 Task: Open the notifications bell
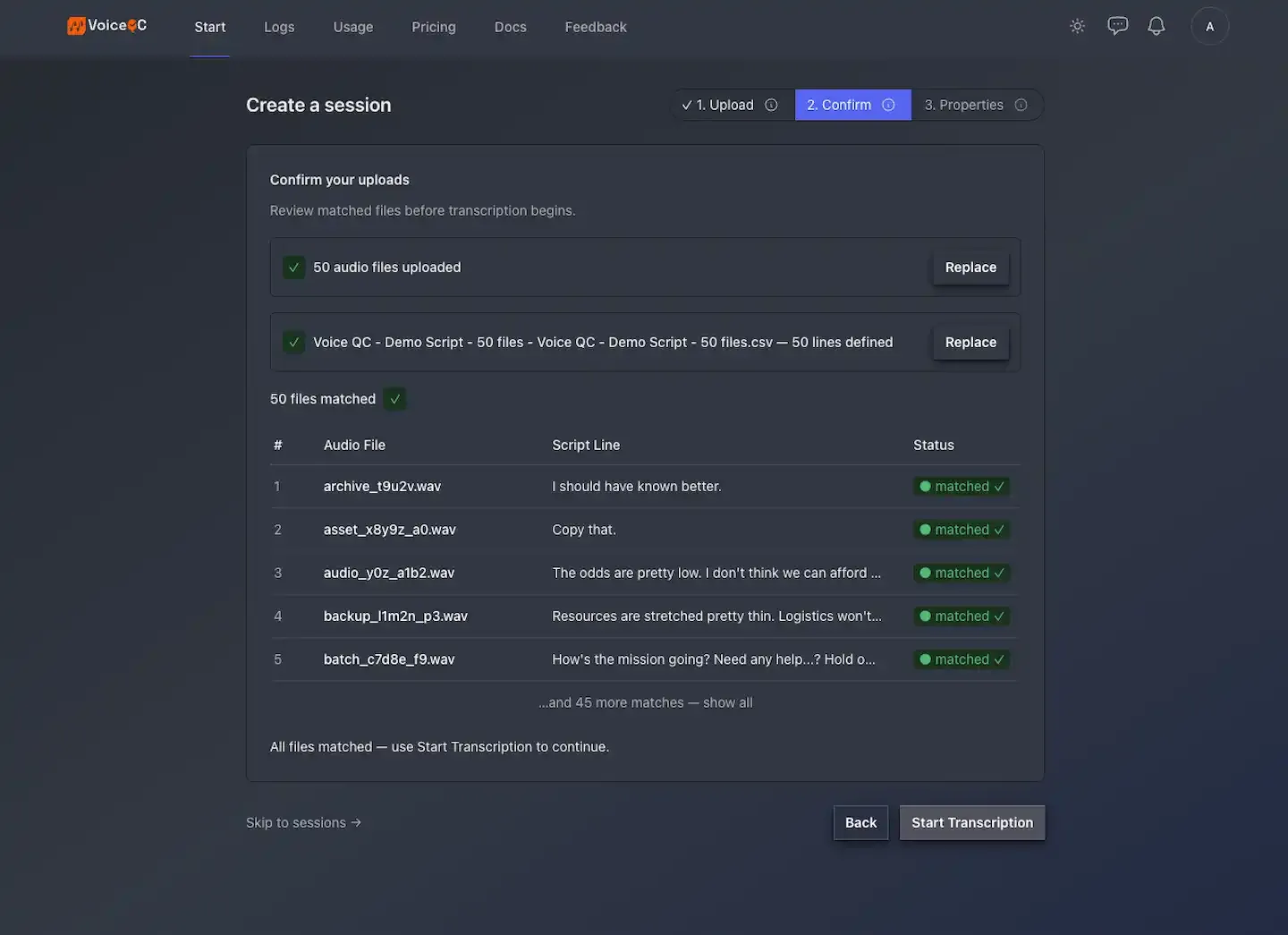[x=1157, y=26]
